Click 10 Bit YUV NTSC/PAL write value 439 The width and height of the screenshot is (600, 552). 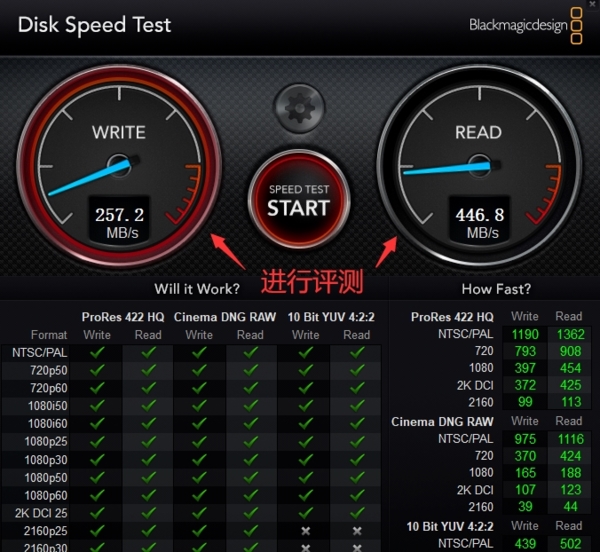[525, 544]
